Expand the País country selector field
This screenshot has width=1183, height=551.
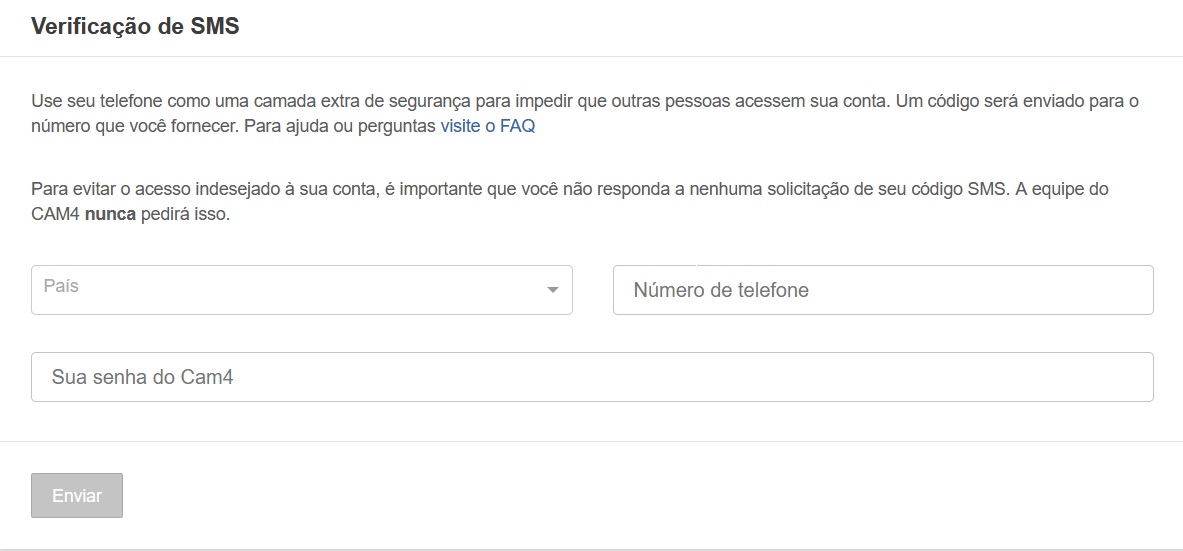(300, 290)
